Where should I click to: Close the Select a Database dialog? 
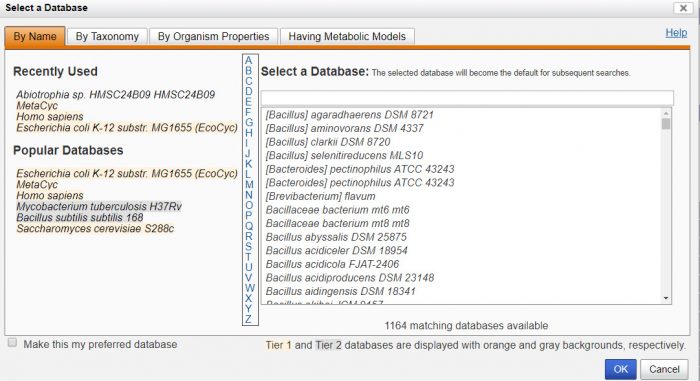[683, 8]
